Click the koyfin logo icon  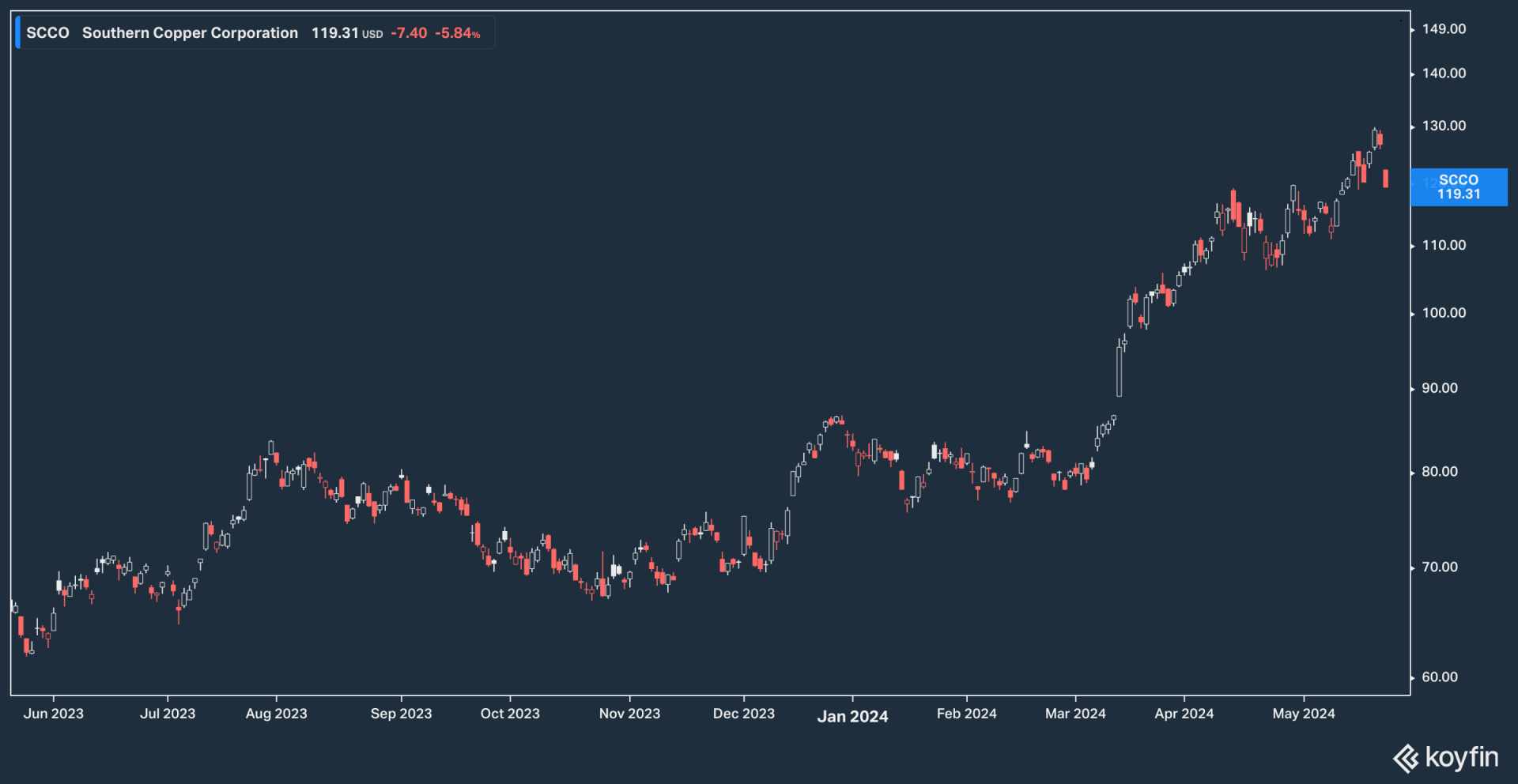[1406, 759]
